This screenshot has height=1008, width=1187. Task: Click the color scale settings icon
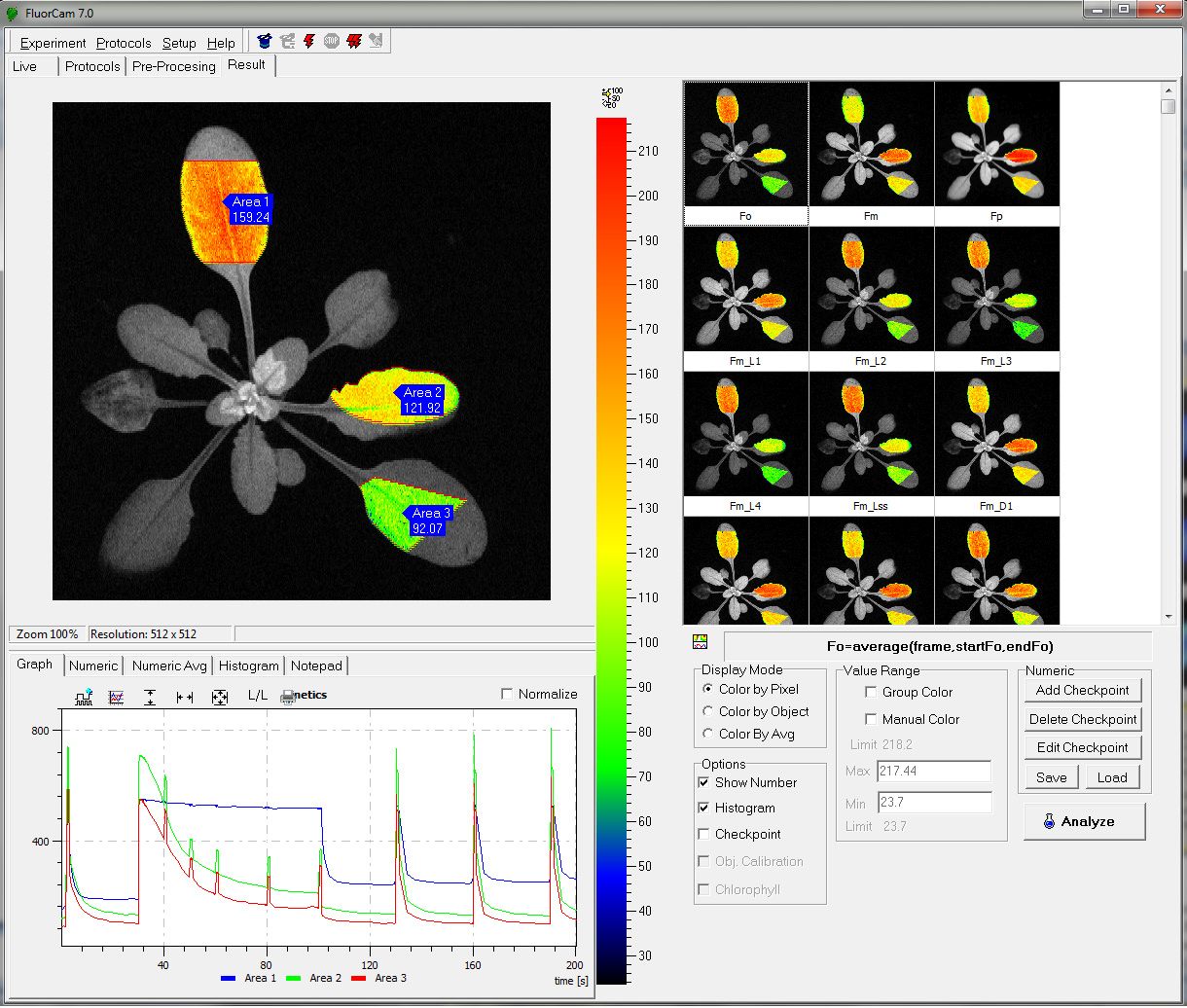coord(611,97)
